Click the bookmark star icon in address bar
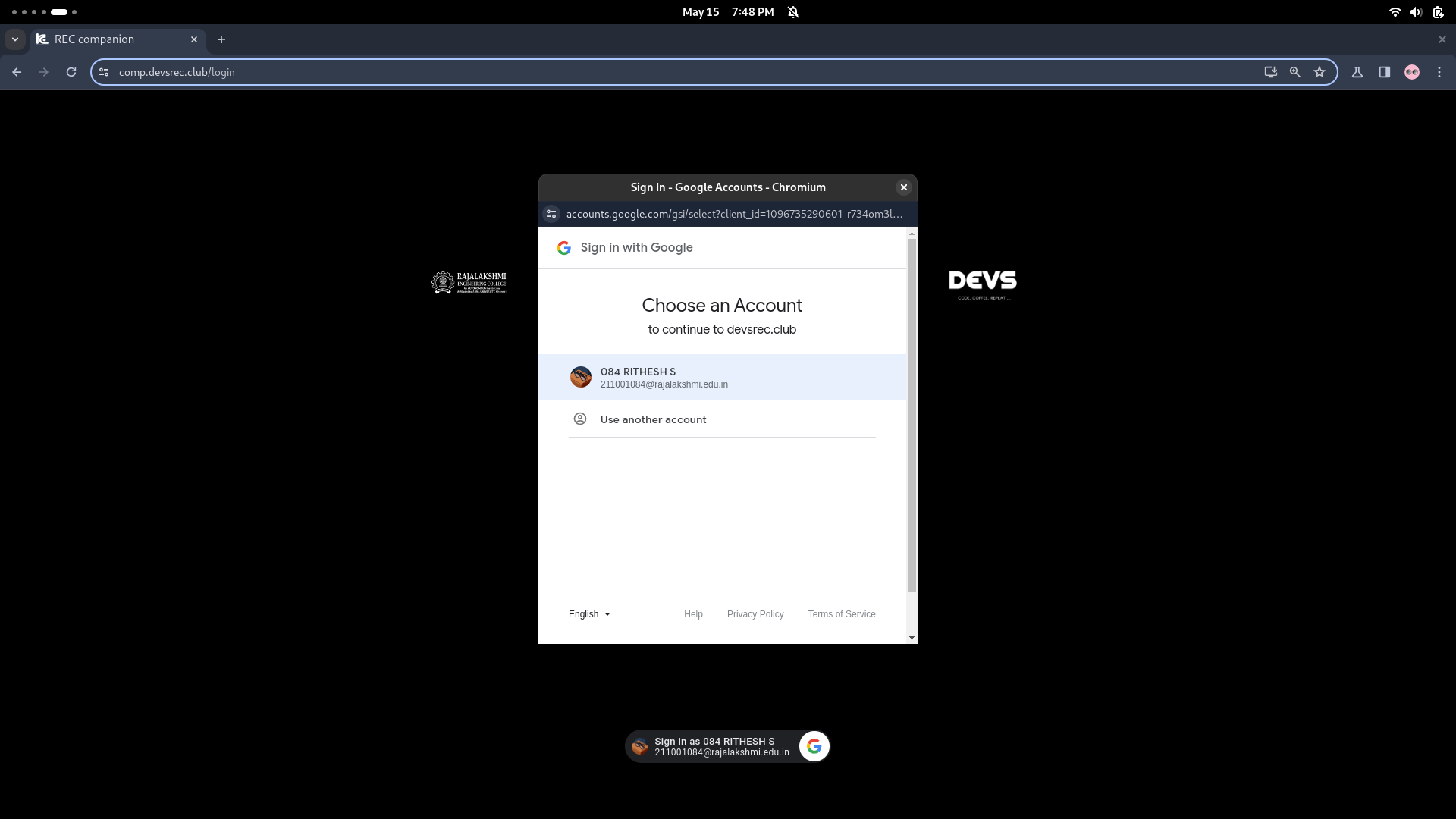 click(1320, 72)
